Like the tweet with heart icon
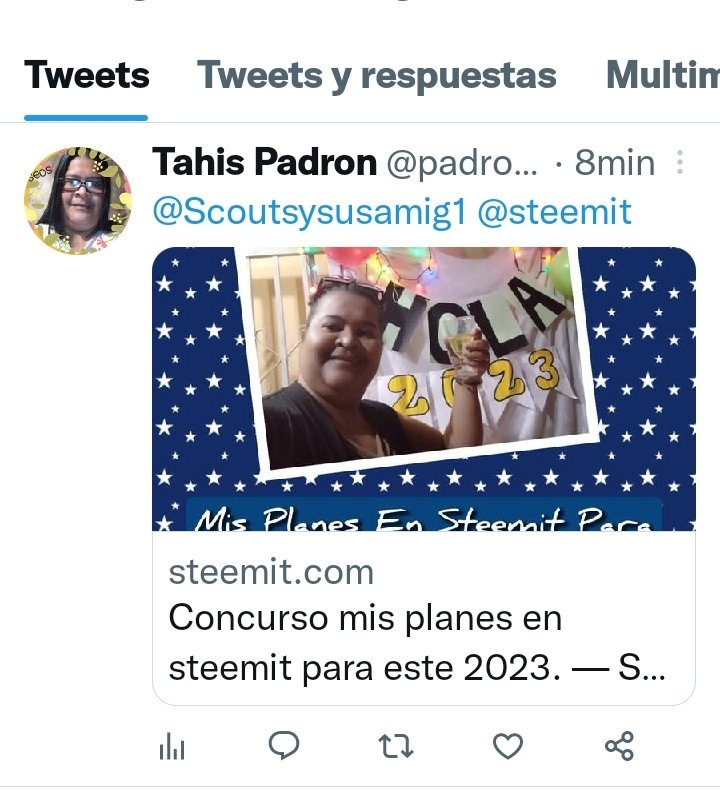 [508, 746]
